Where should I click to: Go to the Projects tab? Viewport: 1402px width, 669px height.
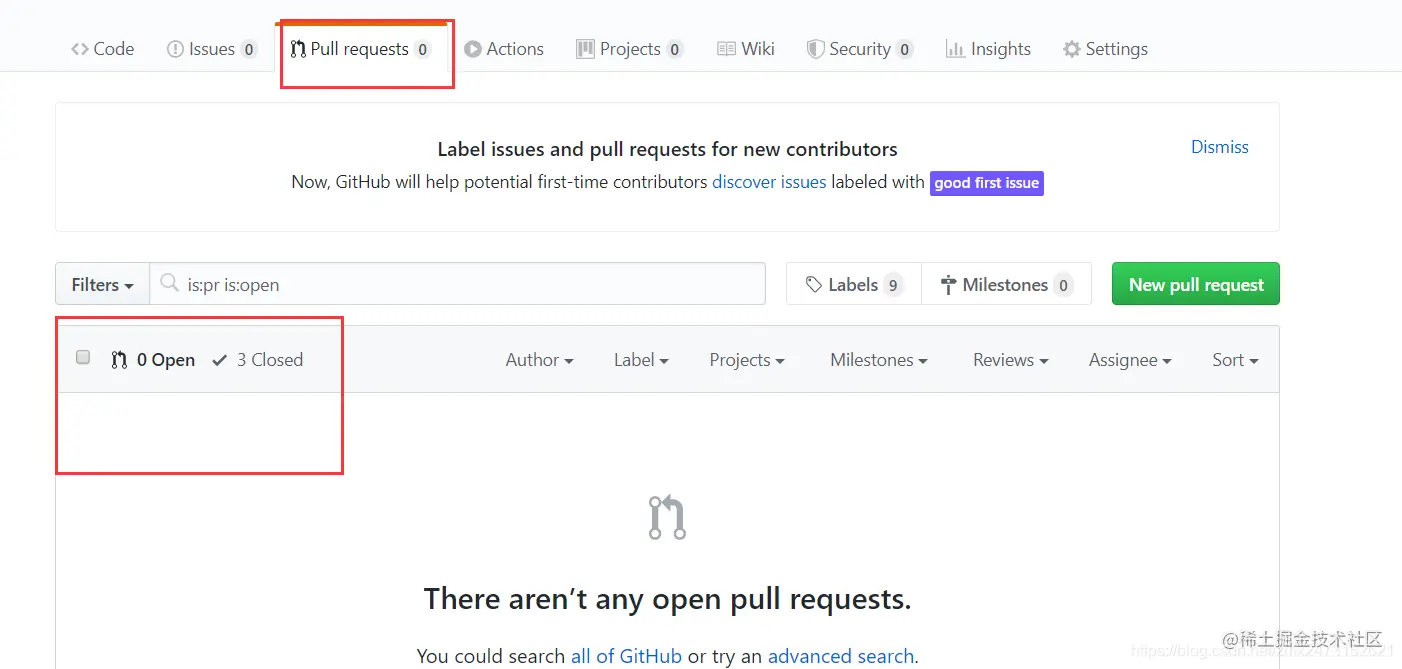[x=630, y=49]
